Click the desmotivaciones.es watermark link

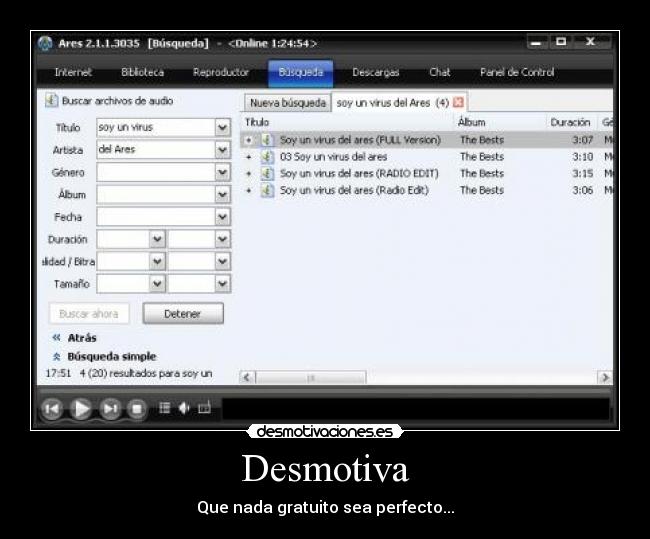(x=325, y=432)
